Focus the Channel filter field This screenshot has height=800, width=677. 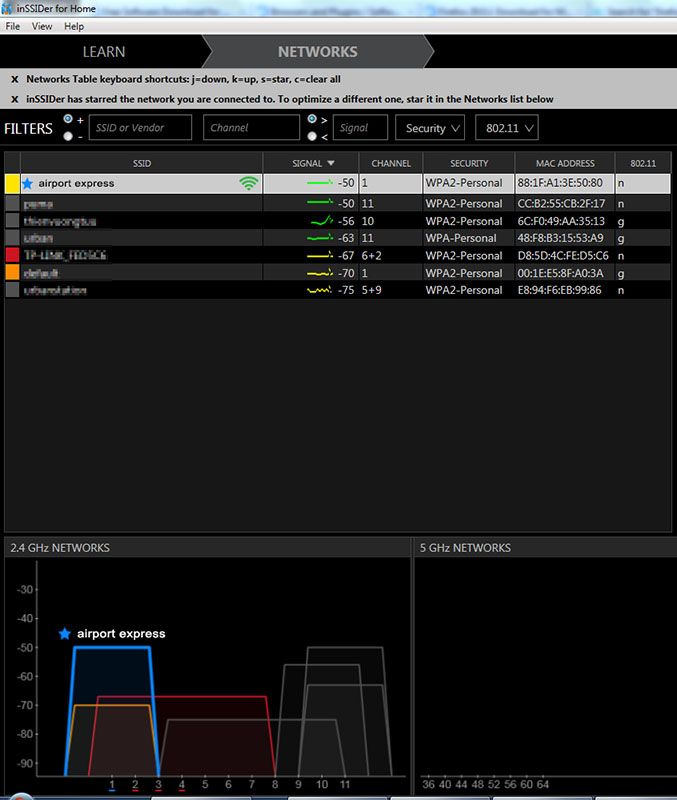pos(251,128)
